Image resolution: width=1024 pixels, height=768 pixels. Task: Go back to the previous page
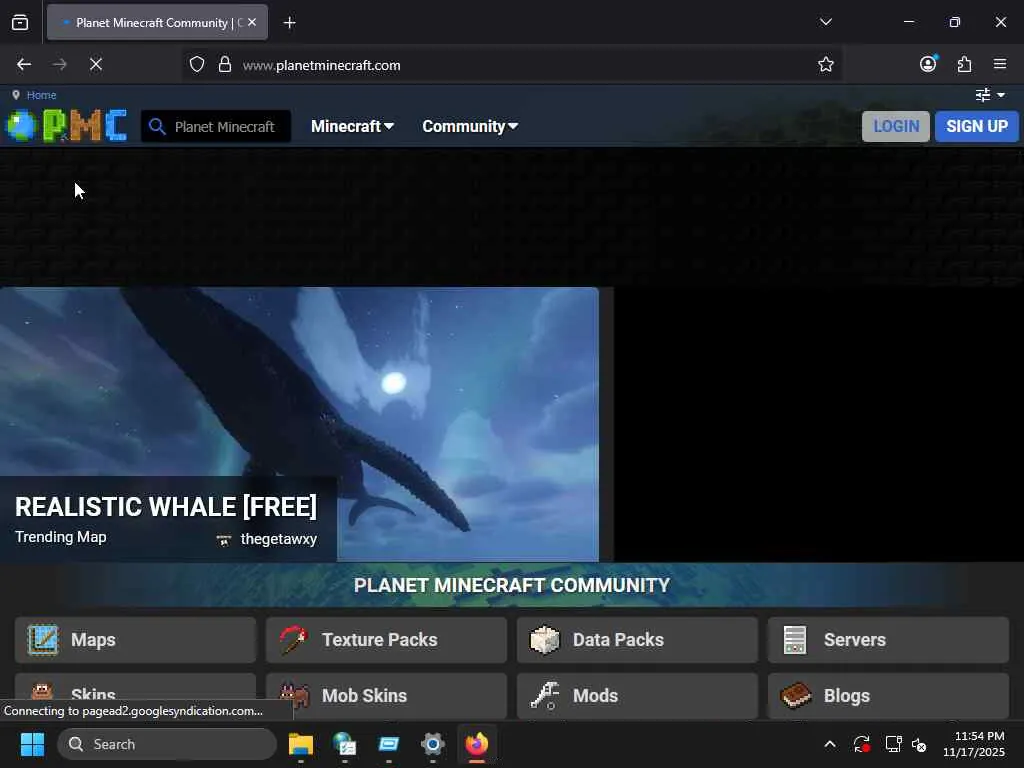24,64
